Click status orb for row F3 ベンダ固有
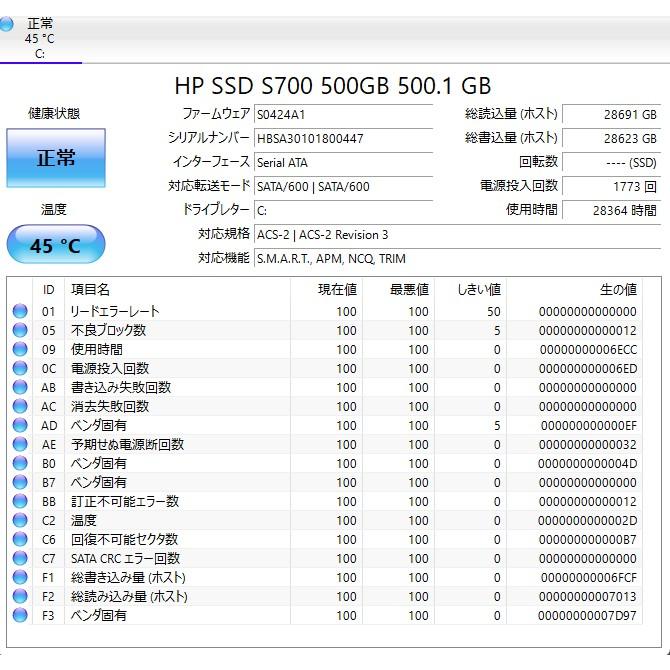670x670 pixels. pos(20,615)
